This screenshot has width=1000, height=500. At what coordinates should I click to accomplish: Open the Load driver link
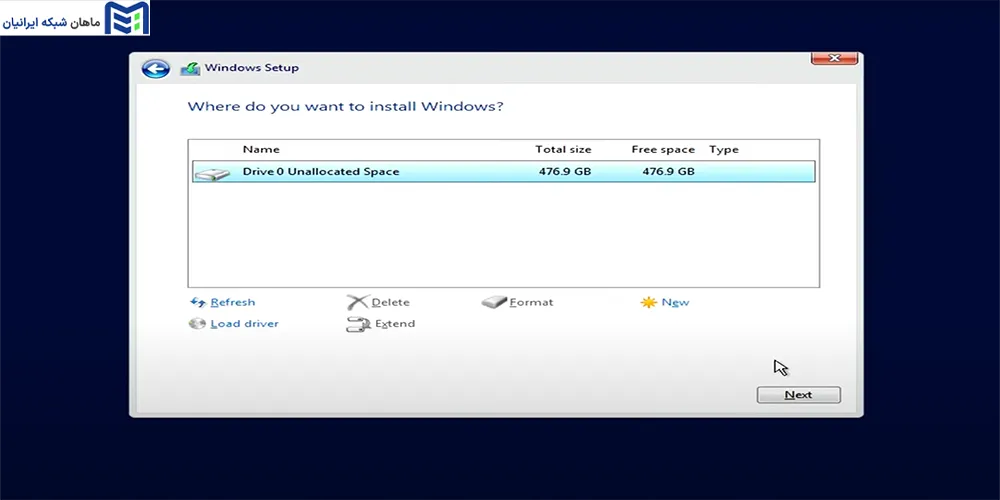(x=244, y=323)
